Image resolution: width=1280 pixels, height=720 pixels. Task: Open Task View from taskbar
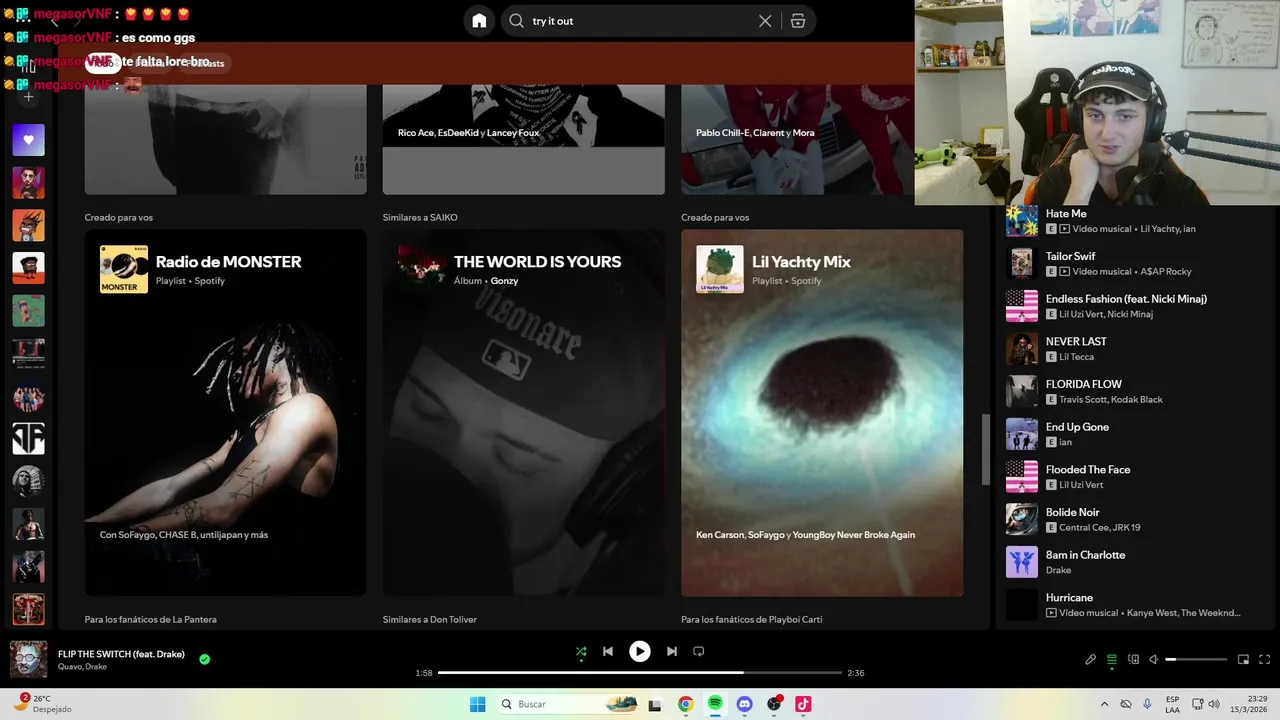point(655,704)
